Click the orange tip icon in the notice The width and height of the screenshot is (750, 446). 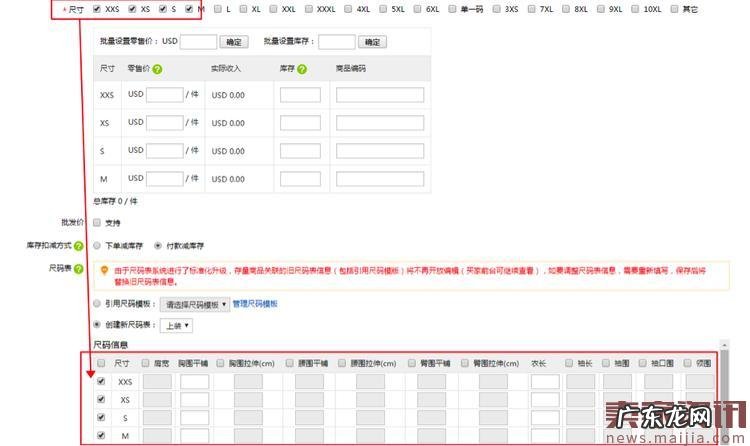click(x=104, y=271)
